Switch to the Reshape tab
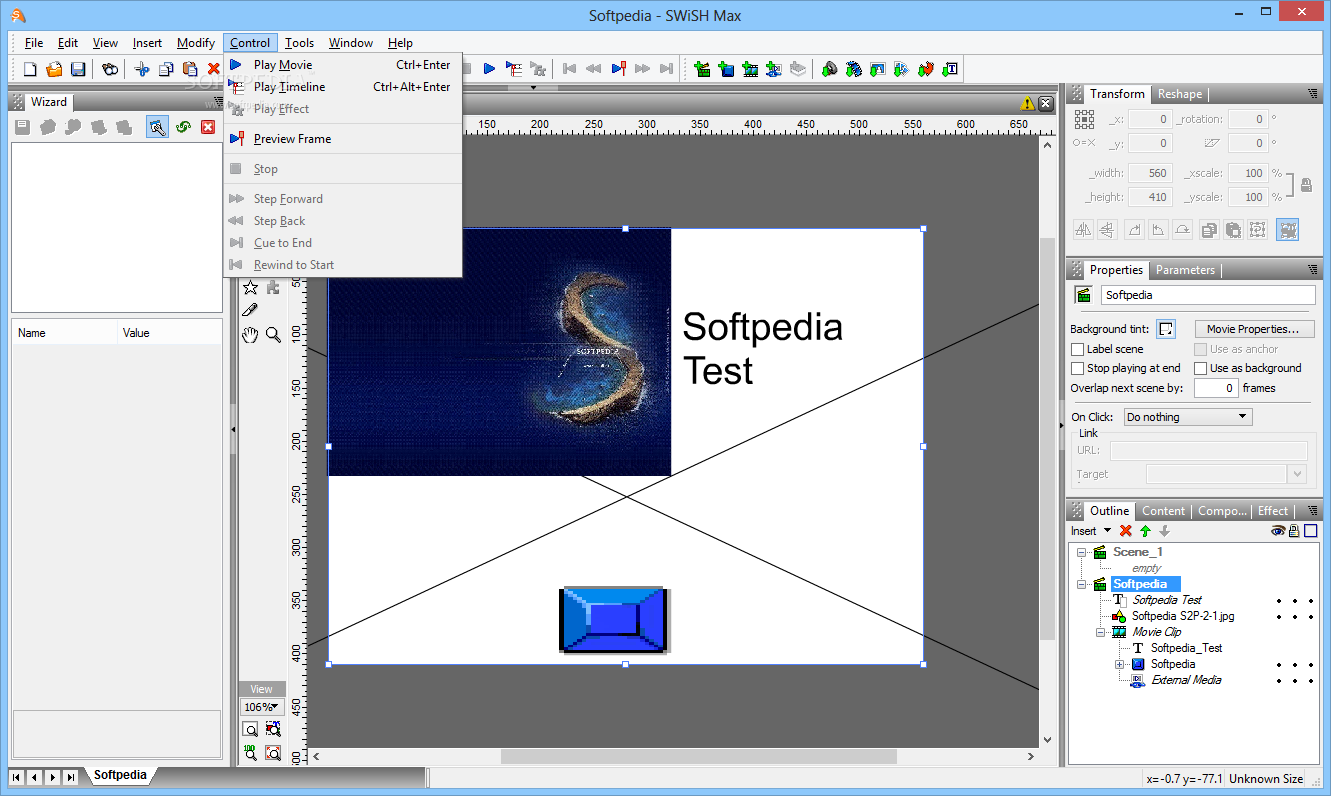Screen dimensions: 1331x796 1180,94
